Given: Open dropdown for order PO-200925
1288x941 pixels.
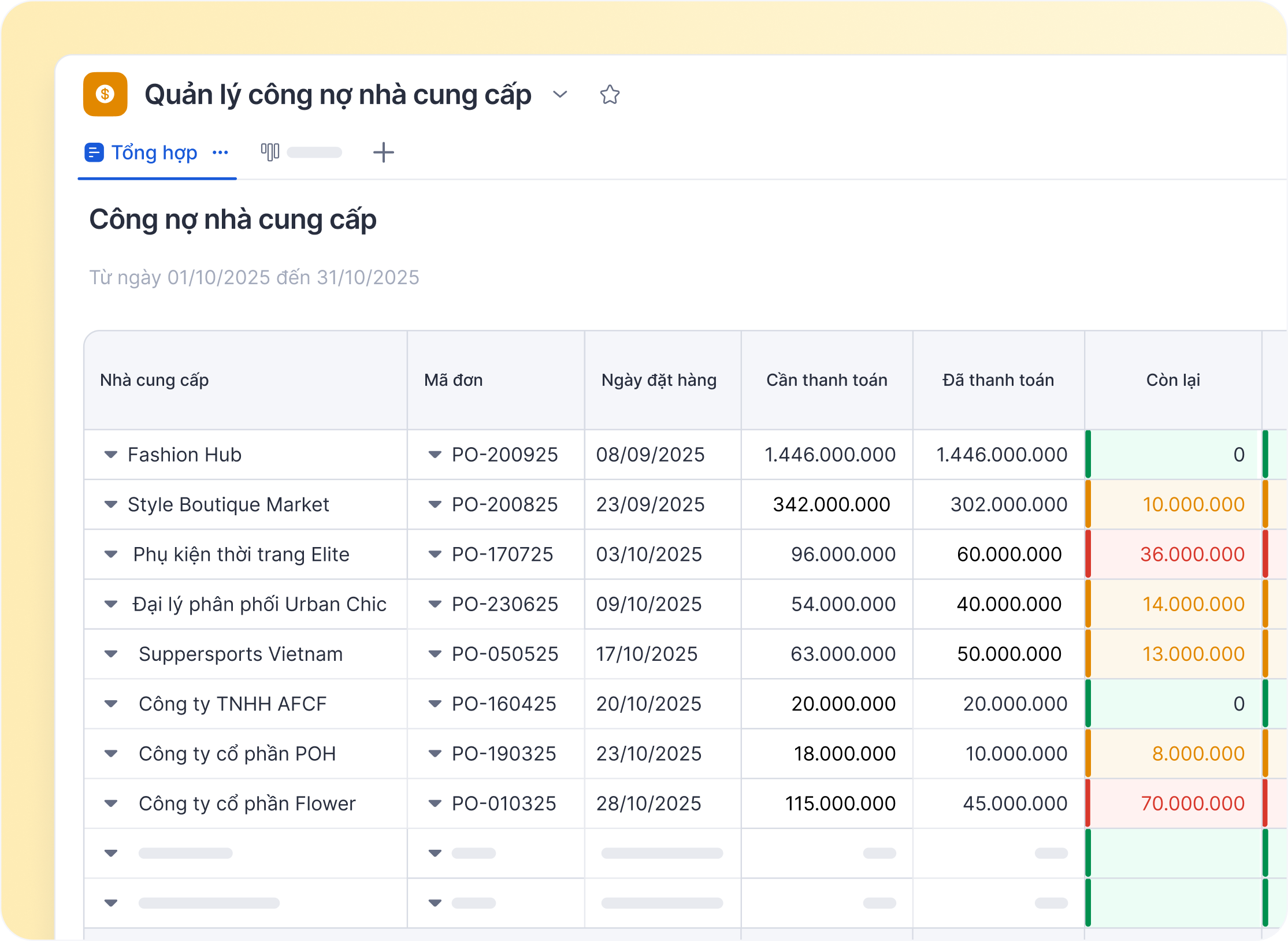Looking at the screenshot, I should [435, 455].
